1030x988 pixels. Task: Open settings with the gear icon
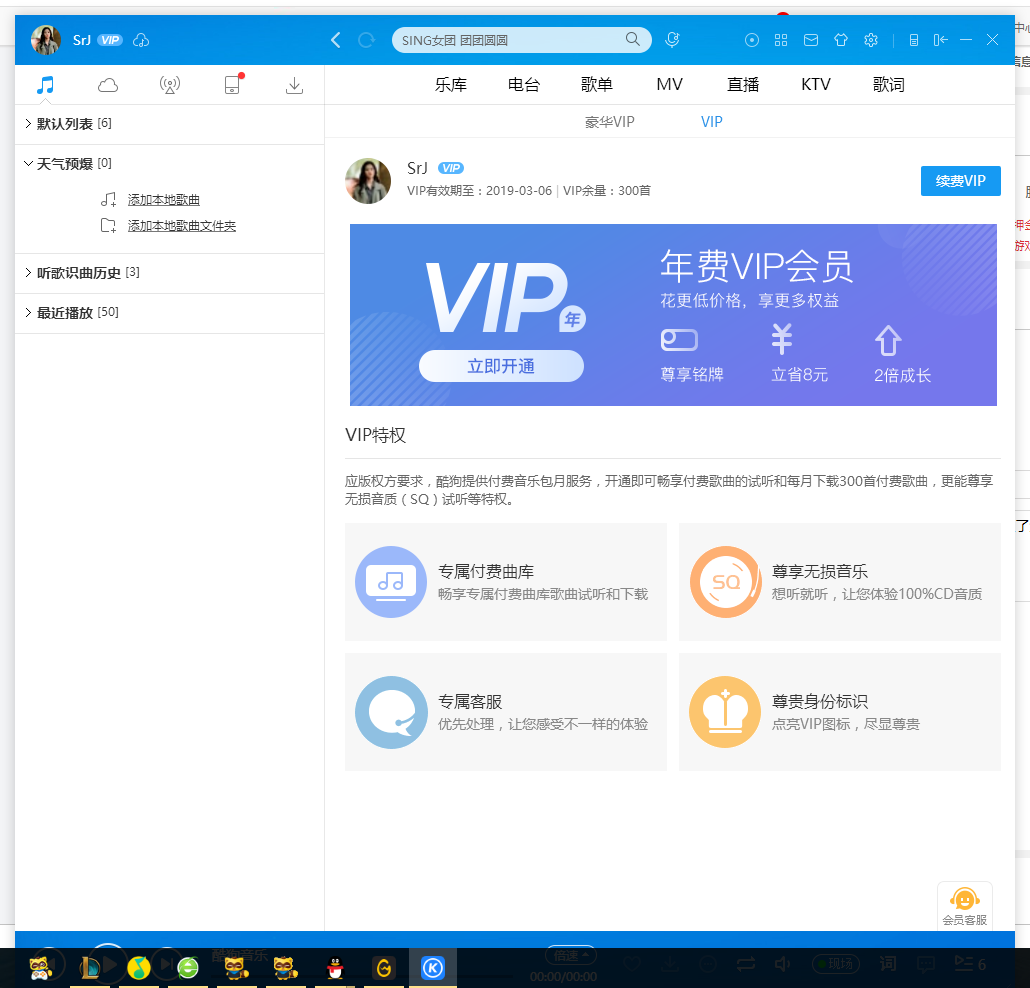pyautogui.click(x=871, y=40)
